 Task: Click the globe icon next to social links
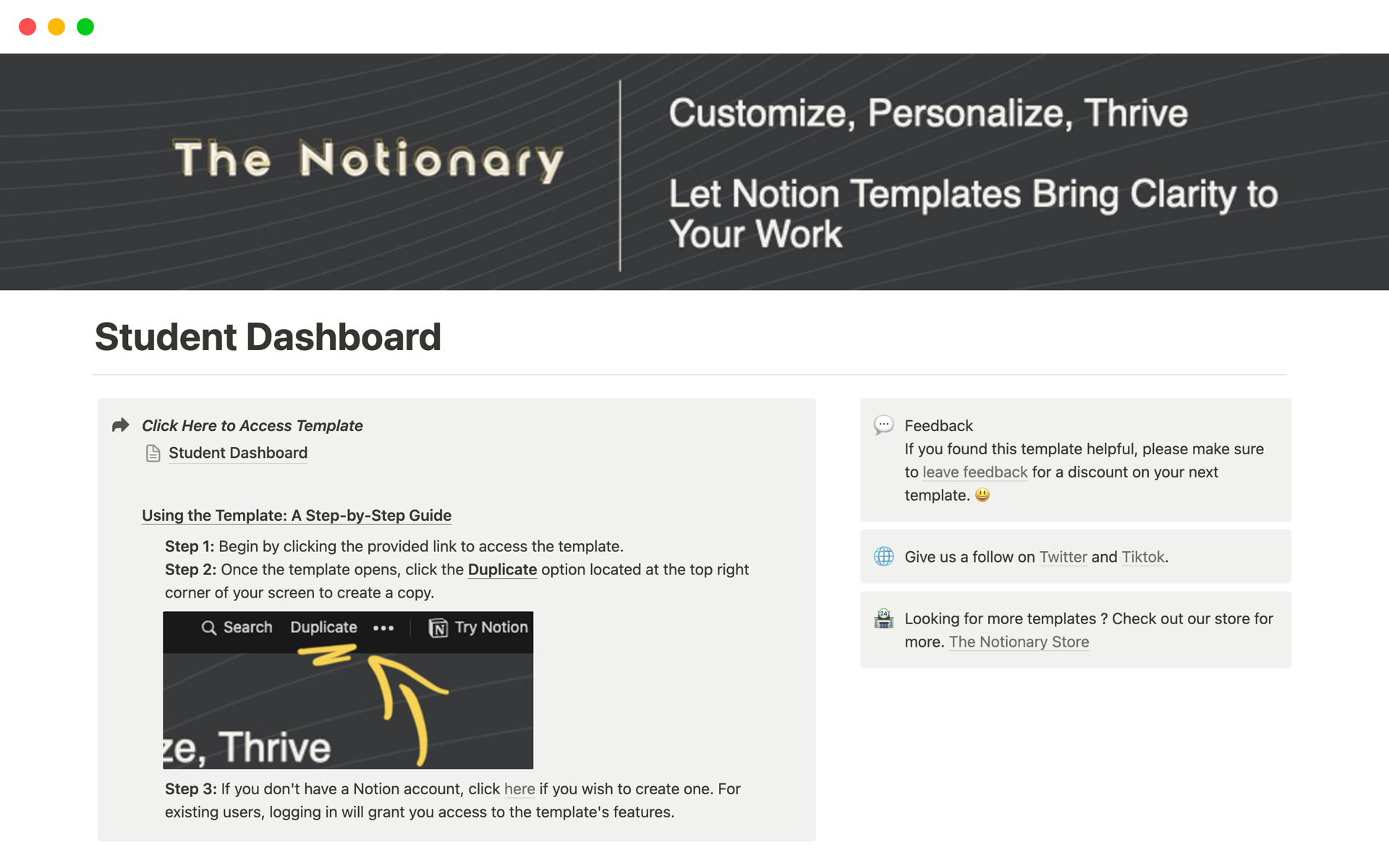(884, 557)
